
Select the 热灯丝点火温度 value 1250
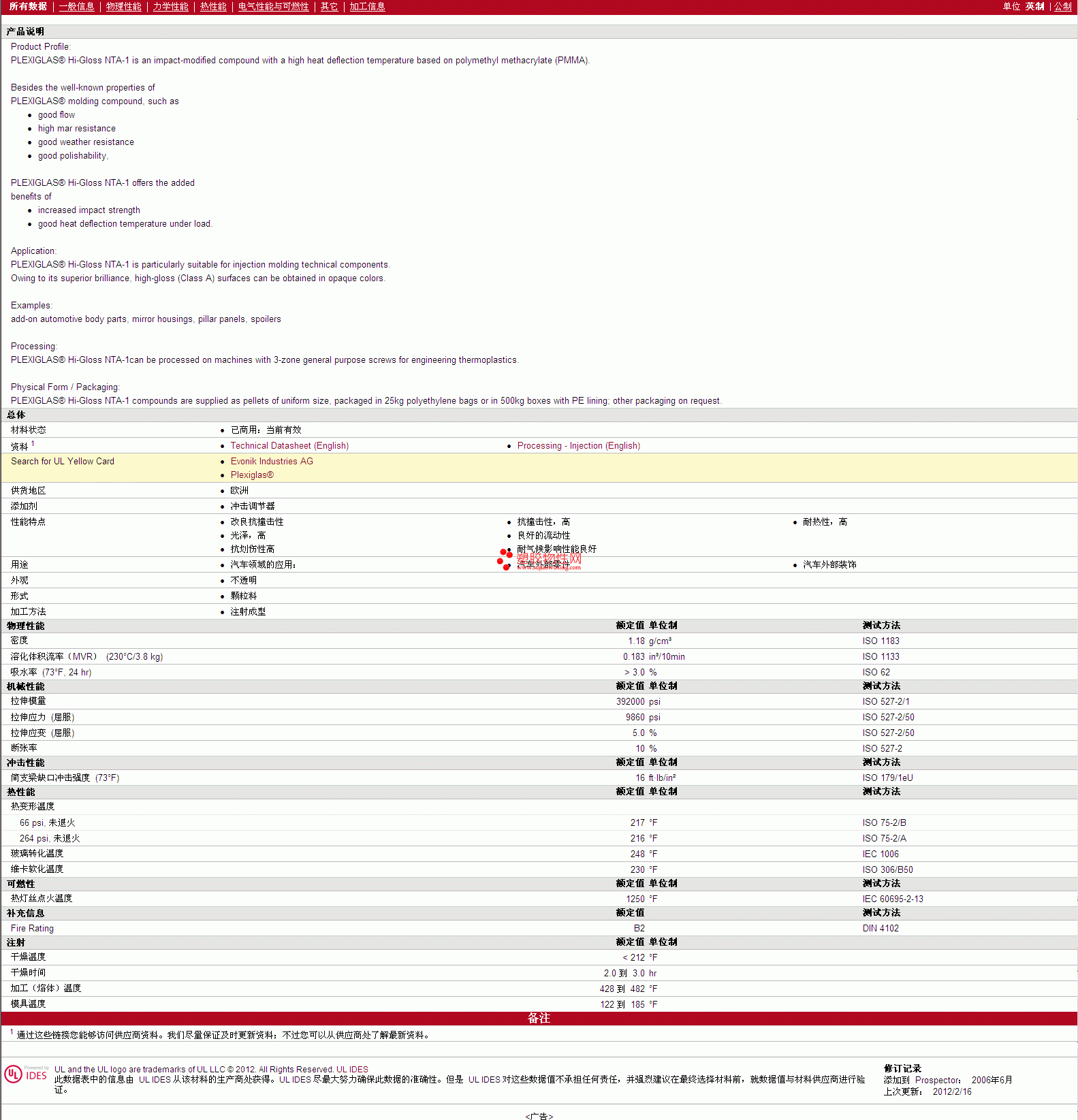pos(635,899)
